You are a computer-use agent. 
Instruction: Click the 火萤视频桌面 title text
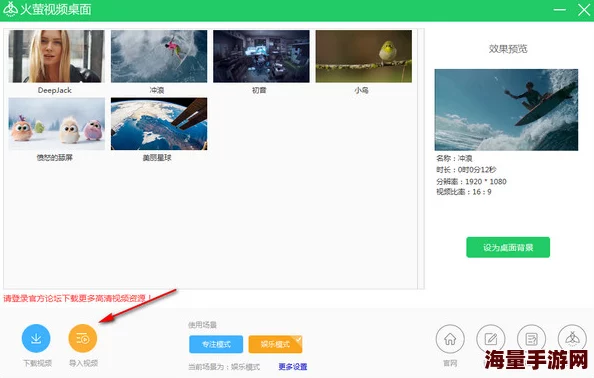click(x=56, y=9)
